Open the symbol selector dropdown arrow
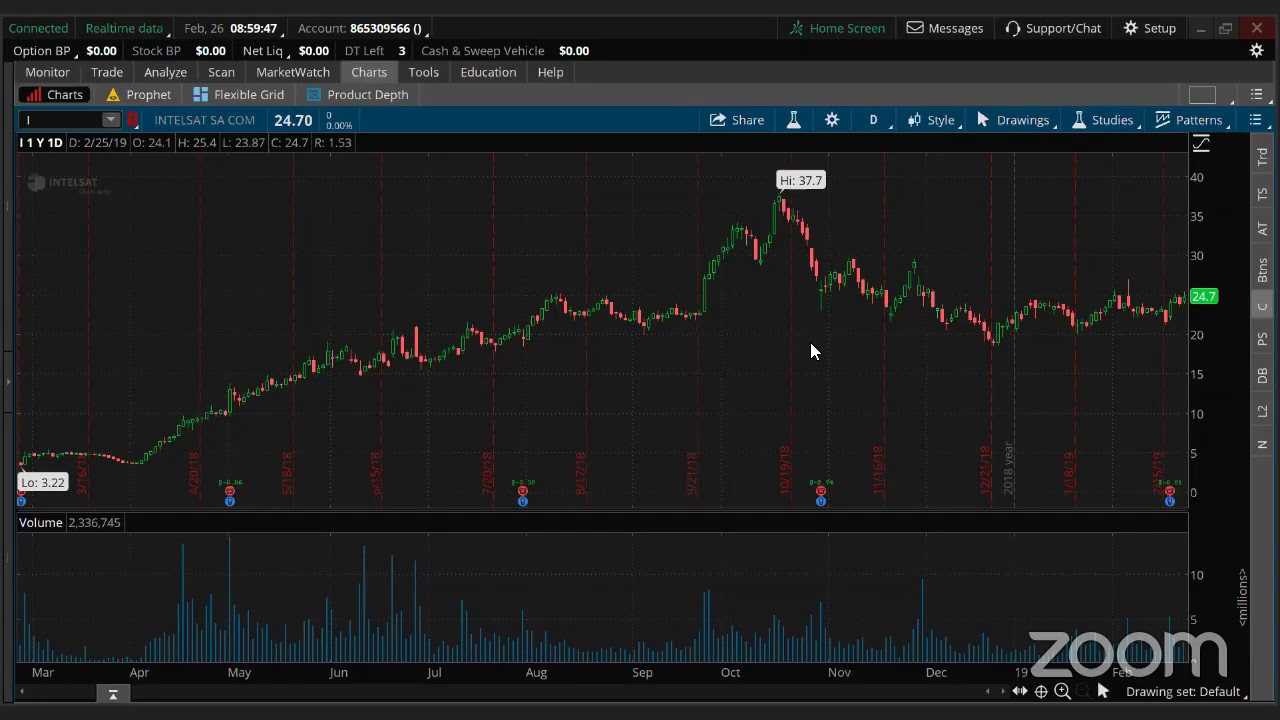1280x720 pixels. [x=111, y=120]
